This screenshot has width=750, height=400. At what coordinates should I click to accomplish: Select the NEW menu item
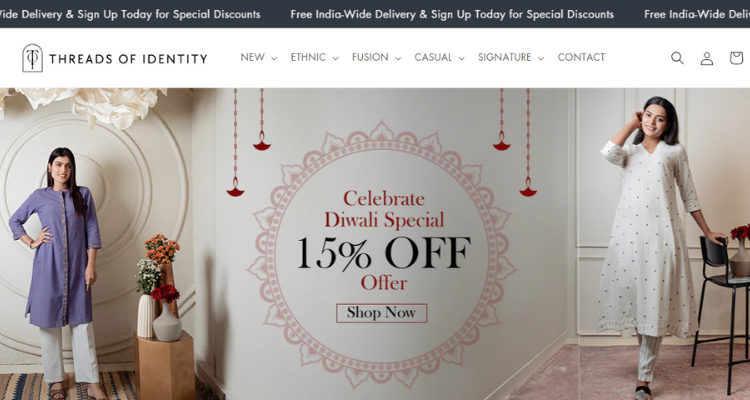(253, 57)
